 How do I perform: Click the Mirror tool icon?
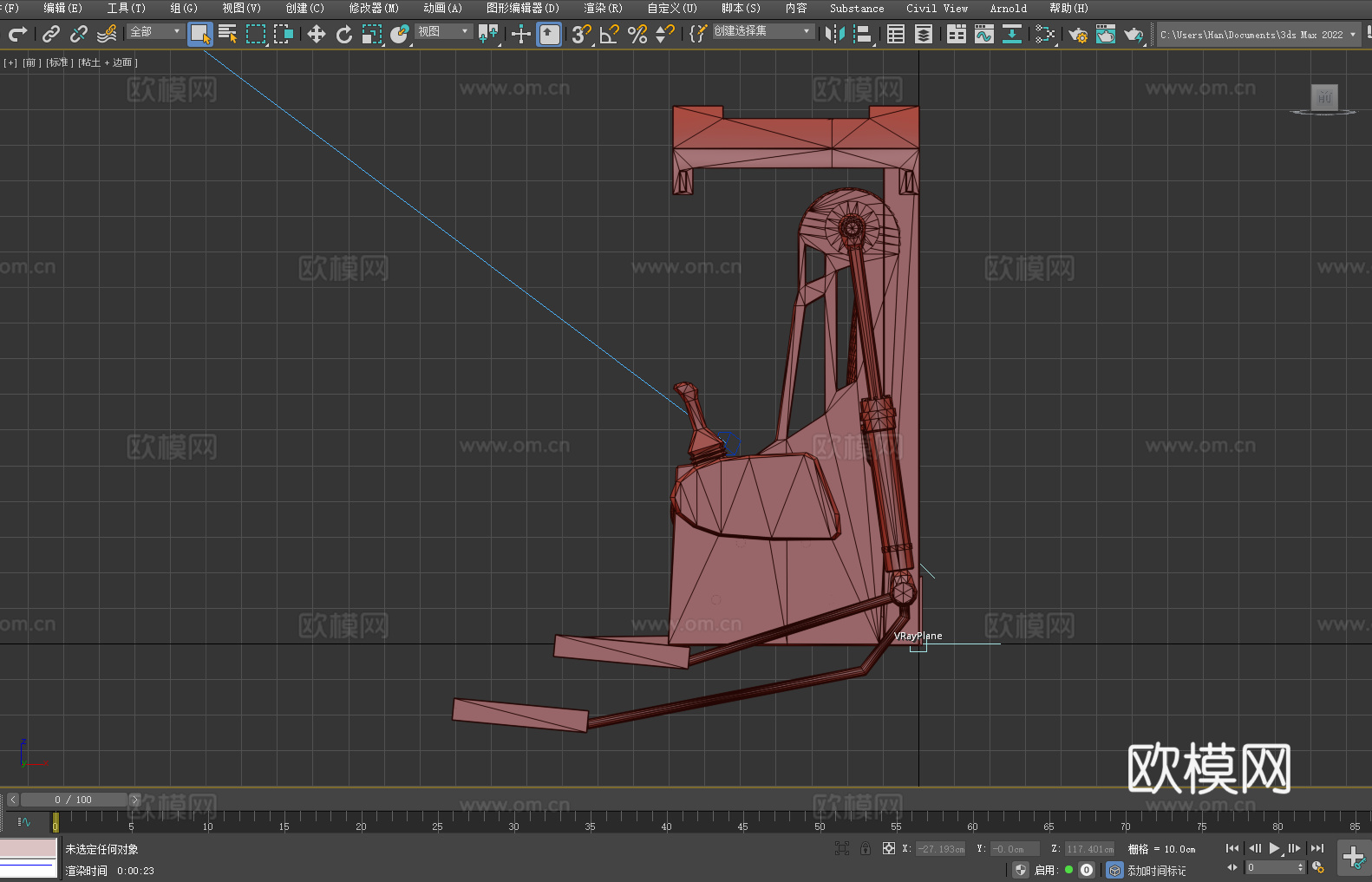[835, 34]
